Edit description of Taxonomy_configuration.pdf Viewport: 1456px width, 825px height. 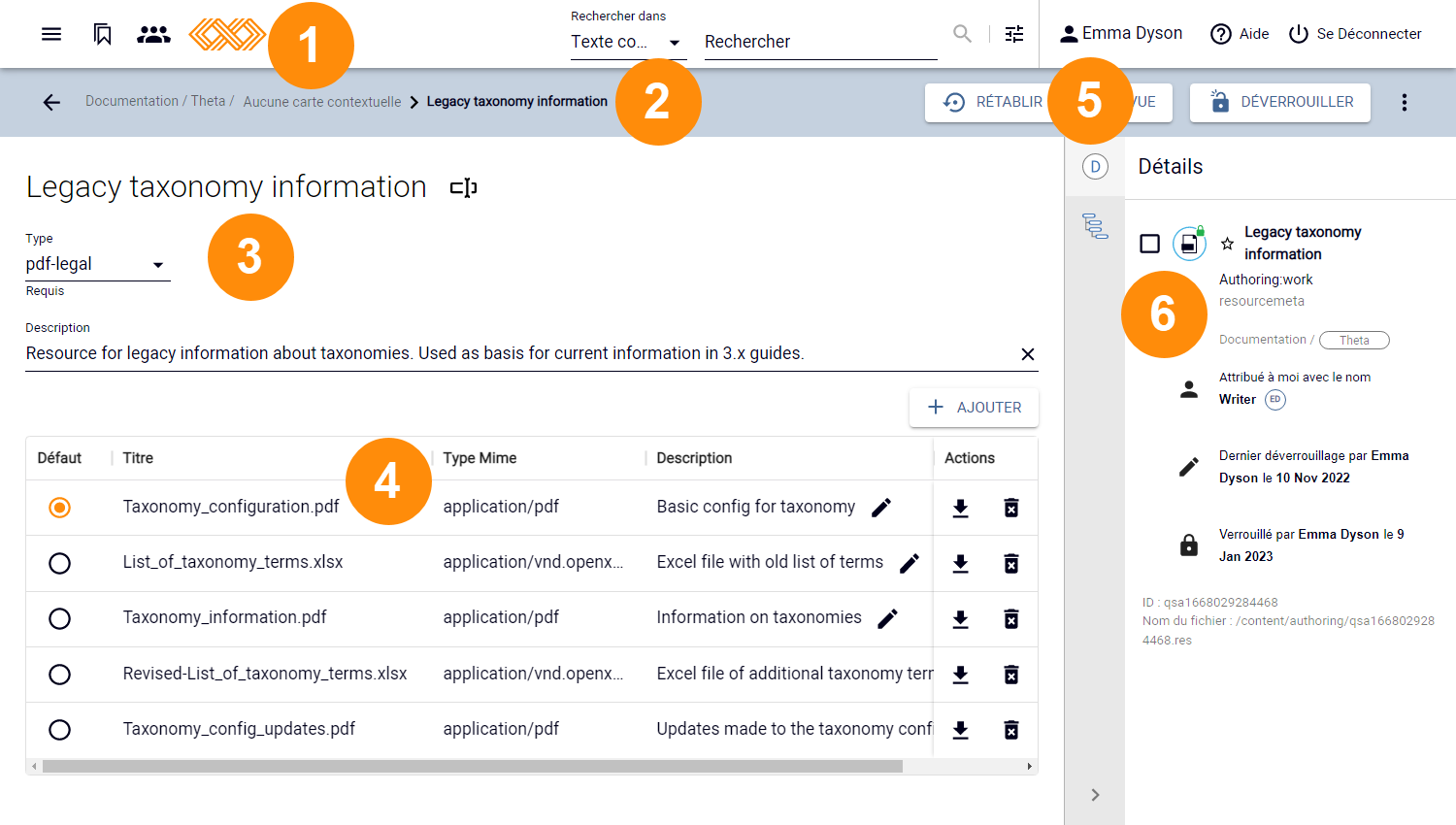(x=881, y=508)
